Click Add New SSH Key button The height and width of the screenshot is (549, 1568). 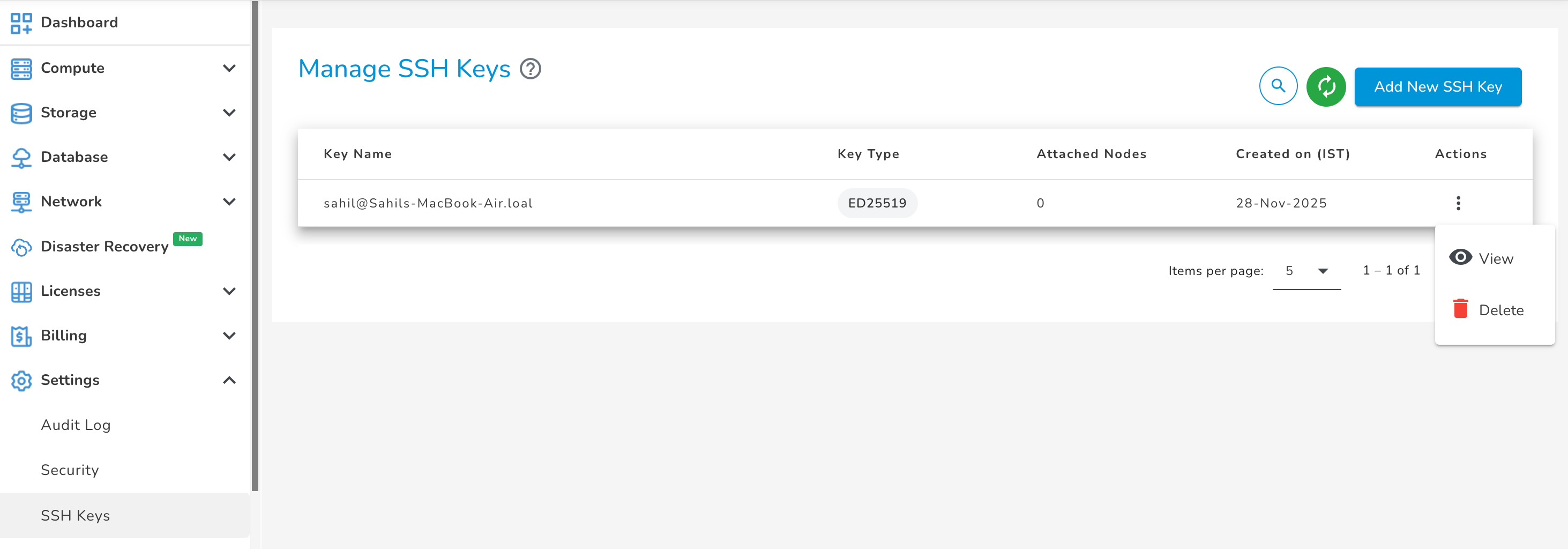tap(1437, 86)
